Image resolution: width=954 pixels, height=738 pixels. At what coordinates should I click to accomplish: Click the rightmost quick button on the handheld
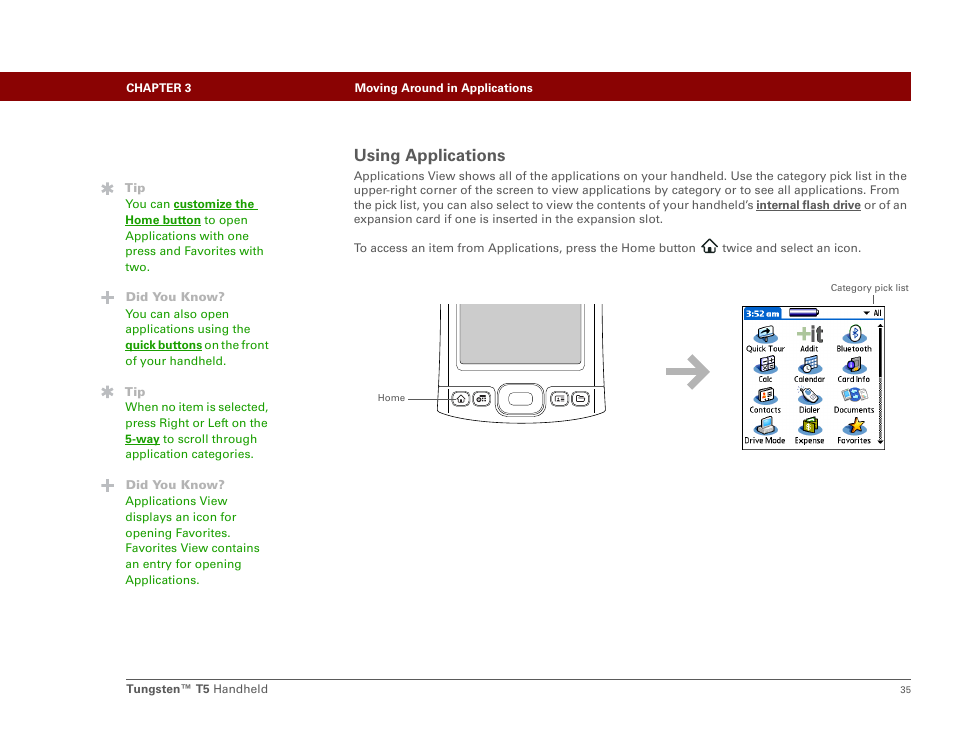pyautogui.click(x=580, y=399)
